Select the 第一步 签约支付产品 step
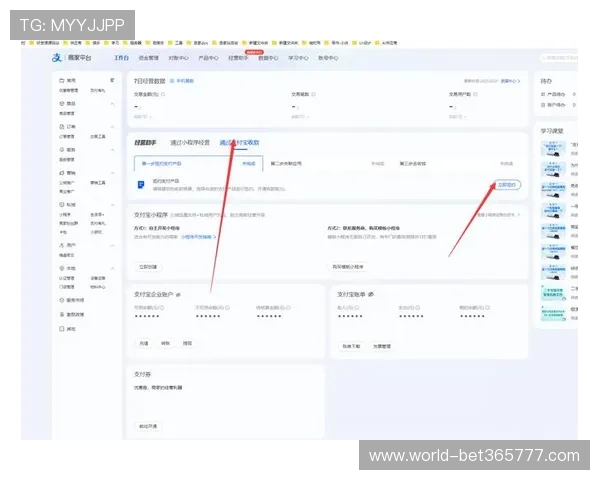This screenshot has width=600, height=480. coord(198,163)
